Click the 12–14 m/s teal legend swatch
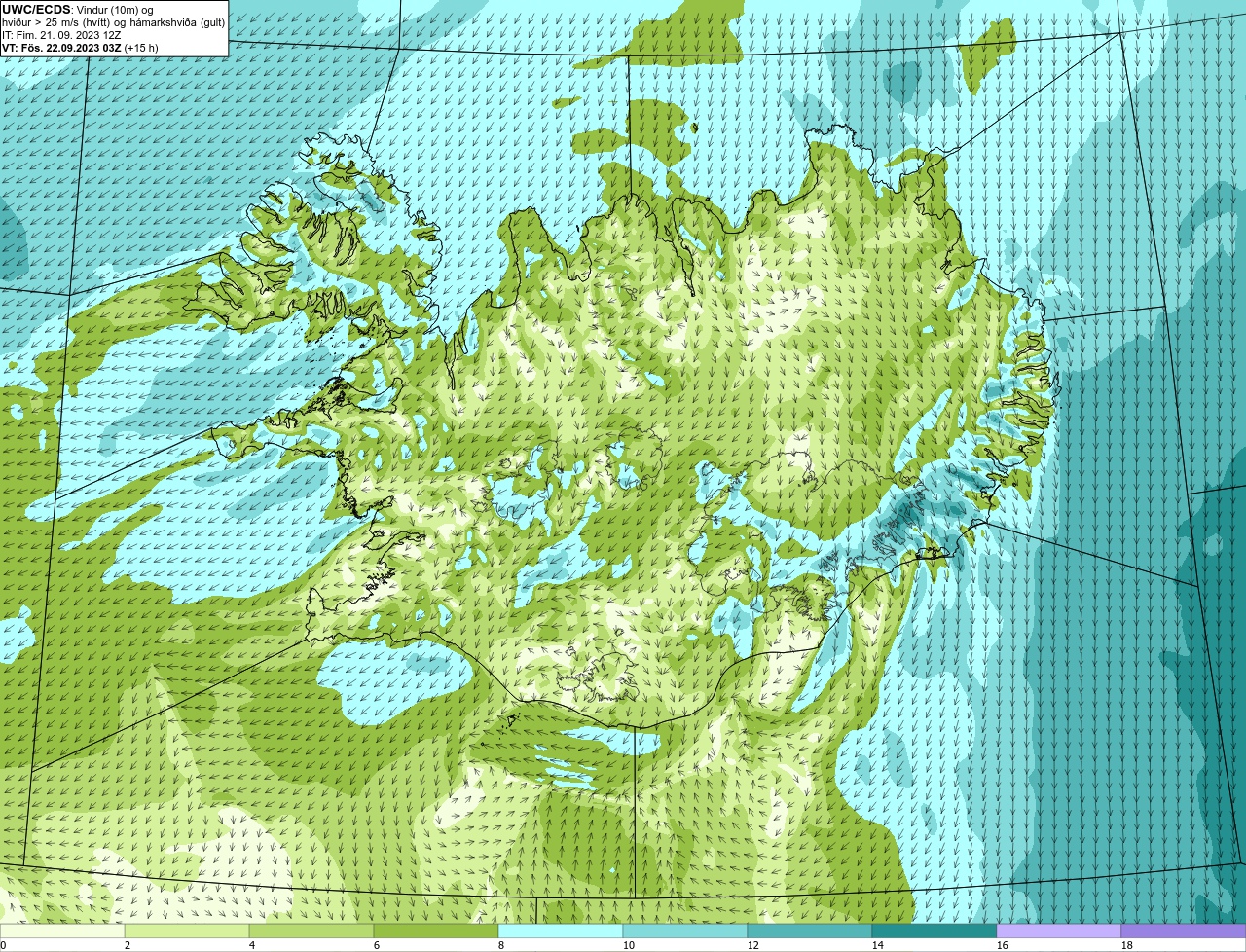The width and height of the screenshot is (1246, 952). coord(810,932)
